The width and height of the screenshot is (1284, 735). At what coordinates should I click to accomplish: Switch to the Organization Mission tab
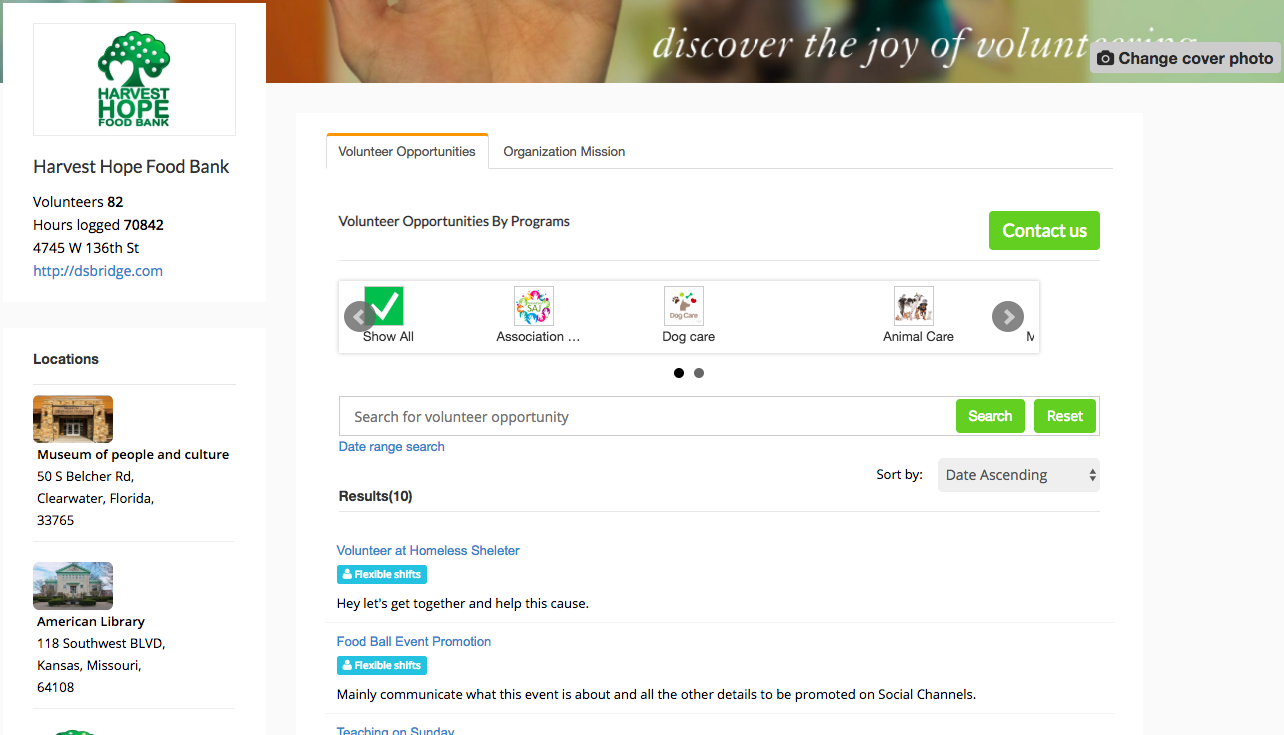pyautogui.click(x=564, y=152)
